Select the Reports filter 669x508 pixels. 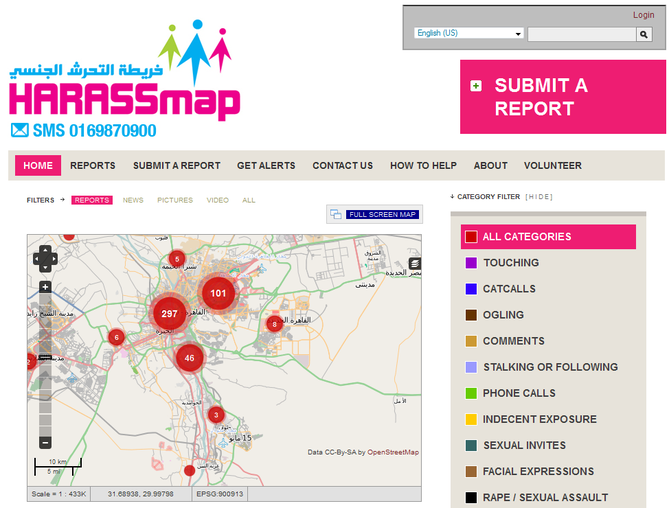(x=92, y=200)
